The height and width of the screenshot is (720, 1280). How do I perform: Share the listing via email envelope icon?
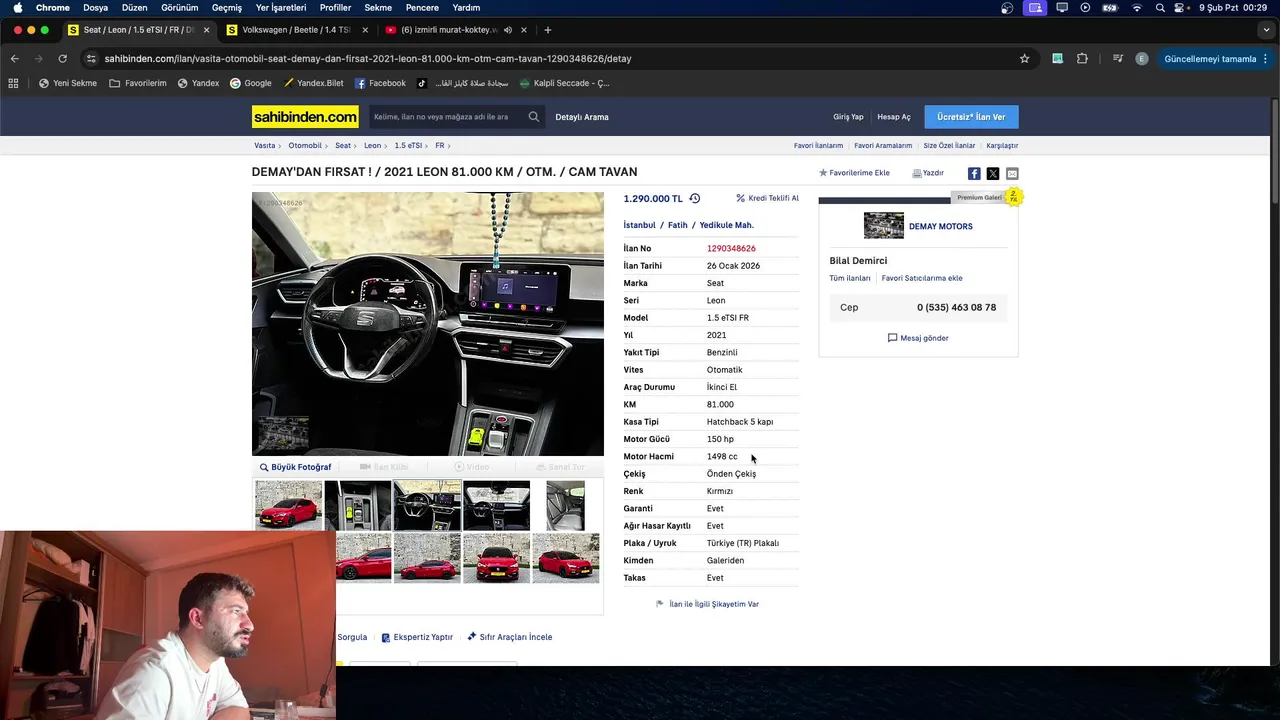tap(1012, 173)
